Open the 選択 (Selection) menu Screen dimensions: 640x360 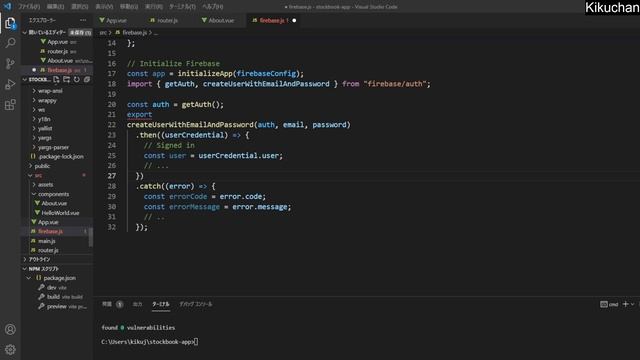pyautogui.click(x=80, y=7)
